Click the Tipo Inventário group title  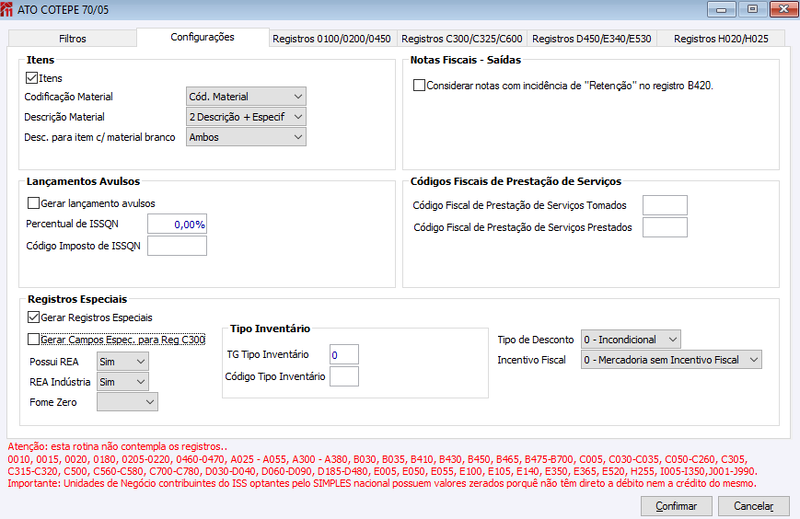coord(270,329)
